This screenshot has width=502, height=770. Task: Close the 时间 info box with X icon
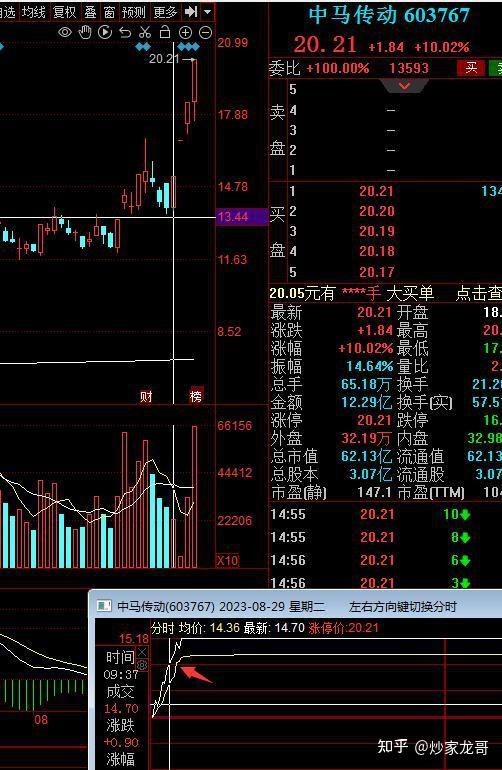142,652
